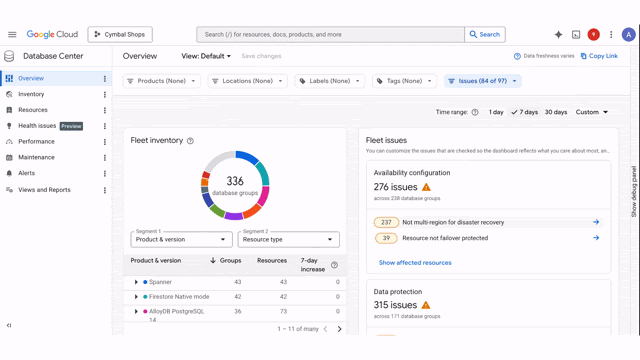Open Tags (None) filter dropdown
Viewport: 640px width, 360px height.
[x=404, y=81]
